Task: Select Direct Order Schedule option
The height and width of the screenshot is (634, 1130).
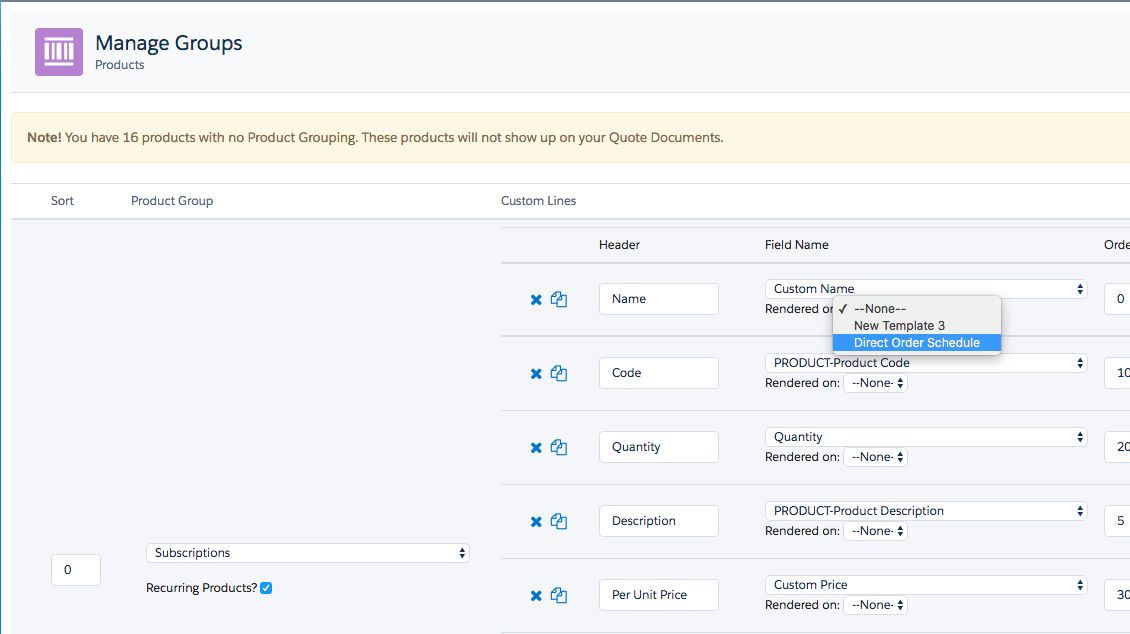Action: point(917,343)
